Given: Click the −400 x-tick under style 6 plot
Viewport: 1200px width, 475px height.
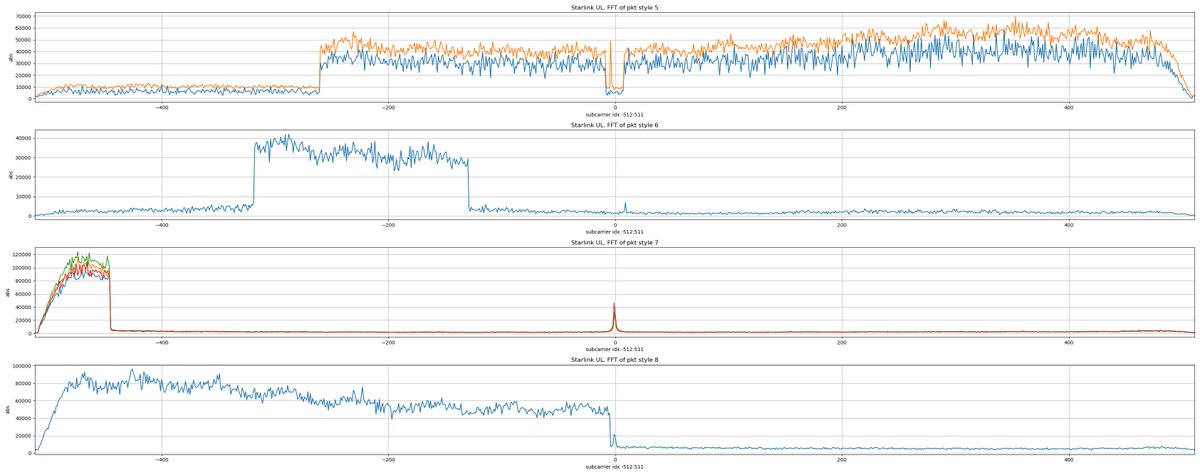Looking at the screenshot, I should point(161,224).
